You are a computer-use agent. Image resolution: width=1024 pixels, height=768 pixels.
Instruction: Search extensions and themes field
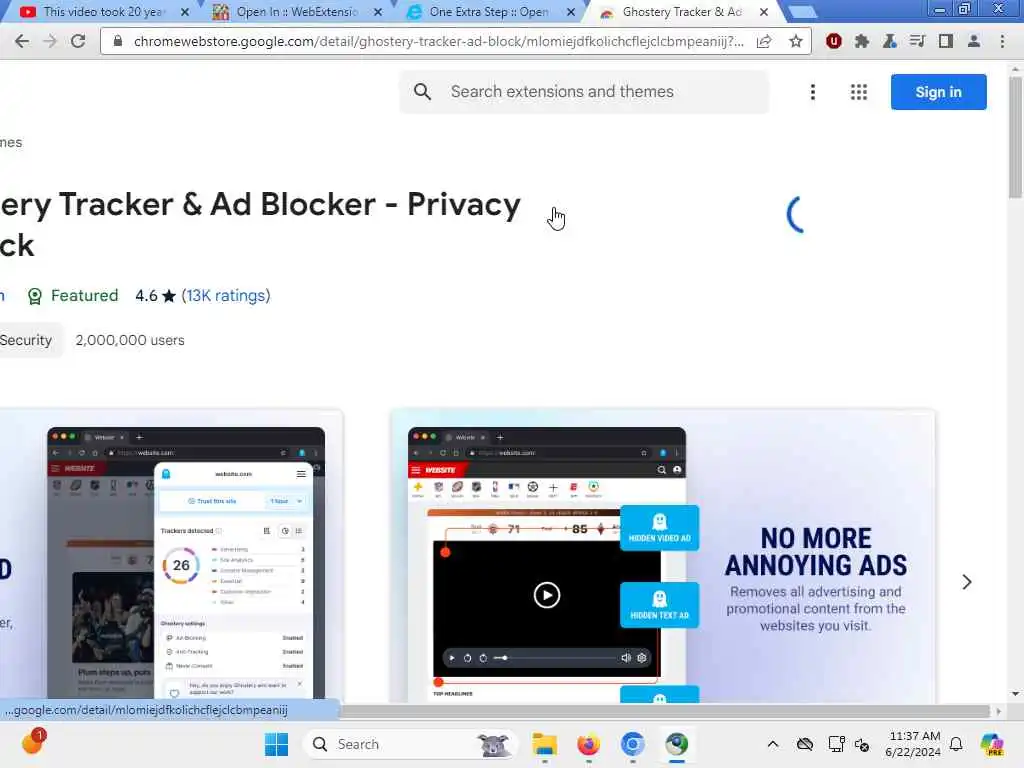(584, 91)
